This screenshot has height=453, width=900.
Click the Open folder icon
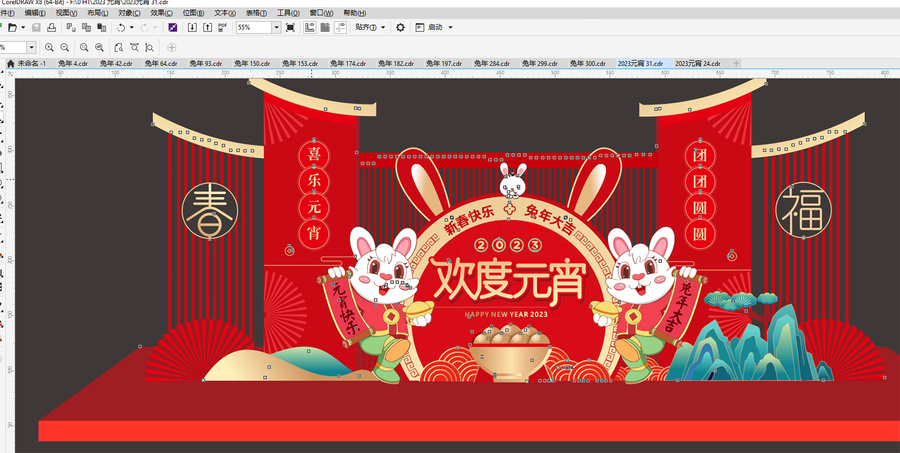pos(12,27)
